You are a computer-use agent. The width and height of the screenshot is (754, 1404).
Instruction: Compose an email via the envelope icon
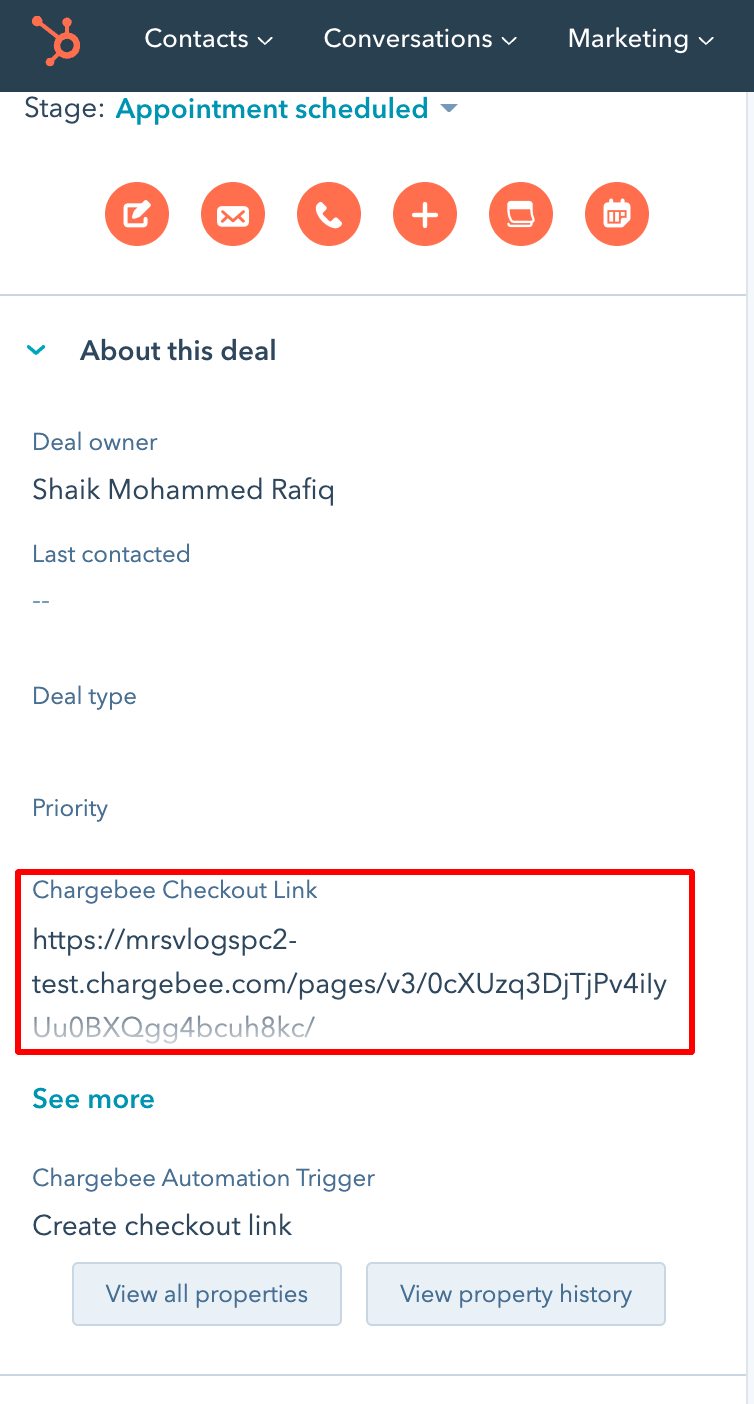(x=233, y=214)
